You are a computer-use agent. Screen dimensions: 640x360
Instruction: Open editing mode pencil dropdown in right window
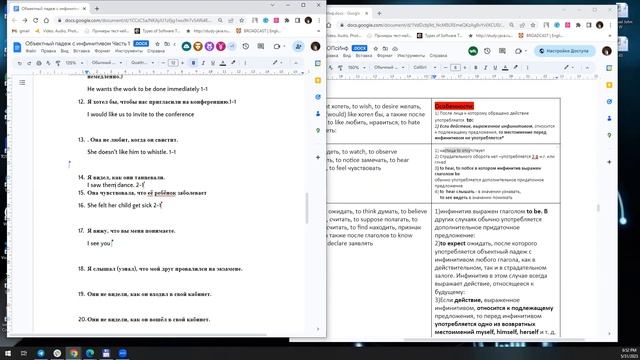coord(569,67)
